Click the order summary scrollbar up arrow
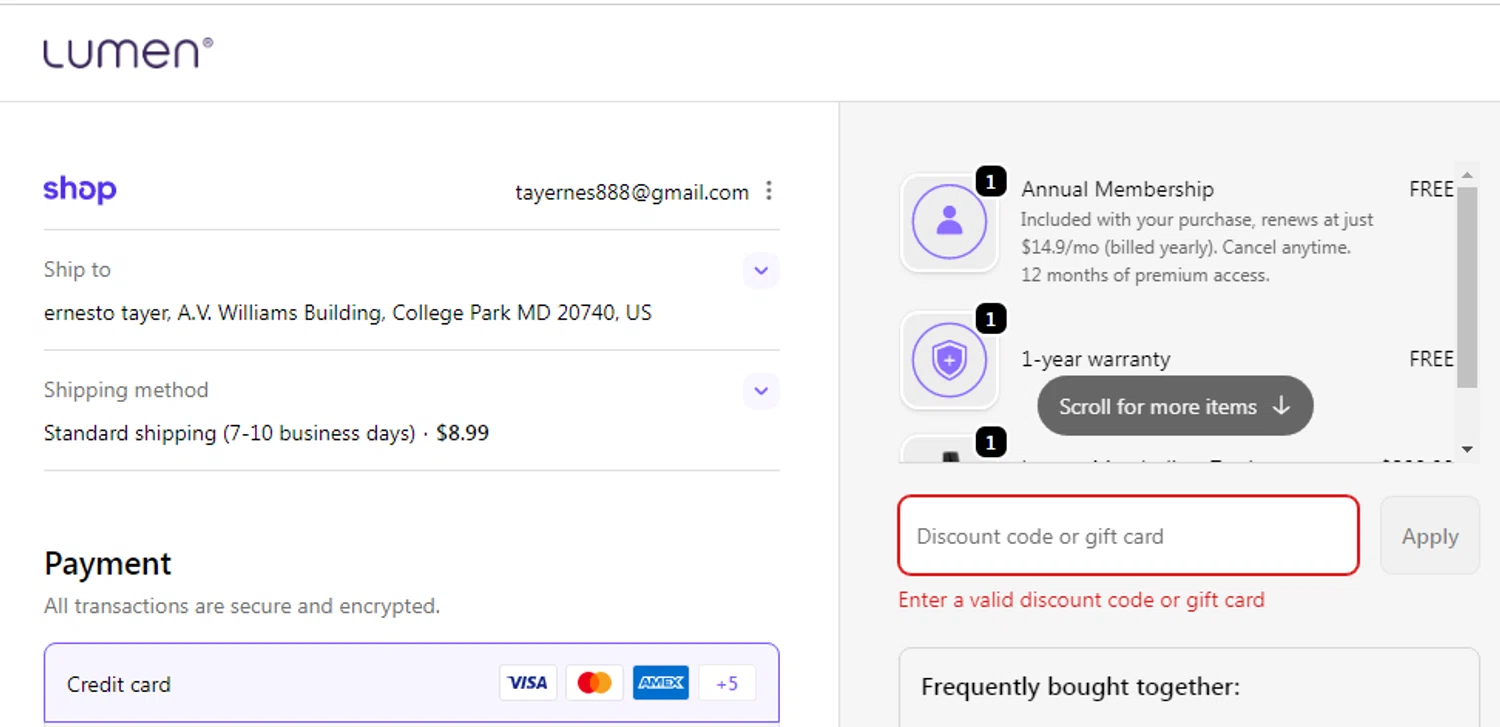Screen dimensions: 1500x727 tap(1467, 175)
